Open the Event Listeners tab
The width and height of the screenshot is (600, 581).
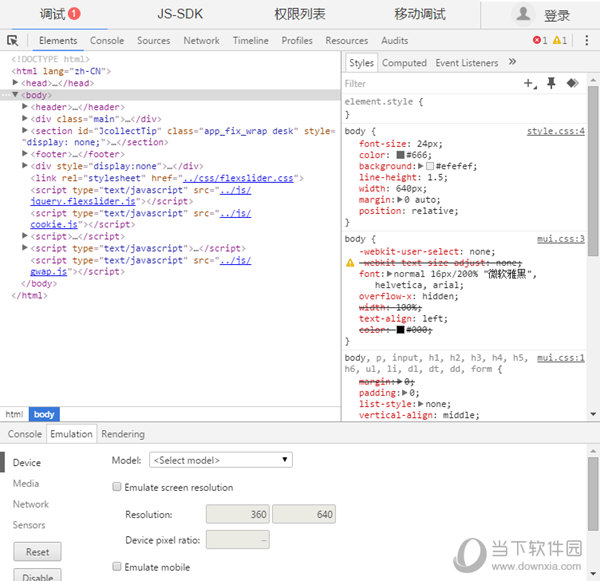(x=467, y=63)
